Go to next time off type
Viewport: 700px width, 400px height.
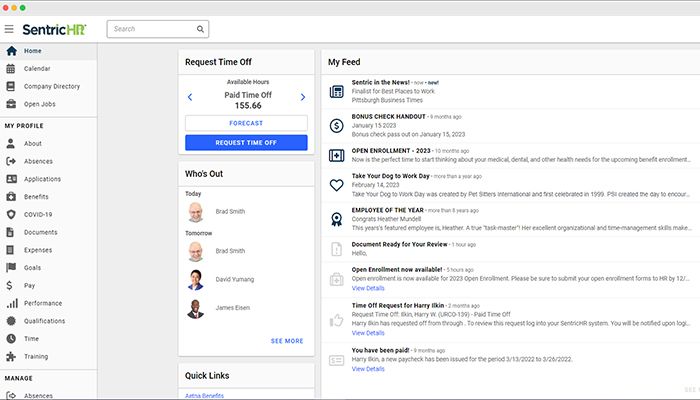tap(303, 97)
